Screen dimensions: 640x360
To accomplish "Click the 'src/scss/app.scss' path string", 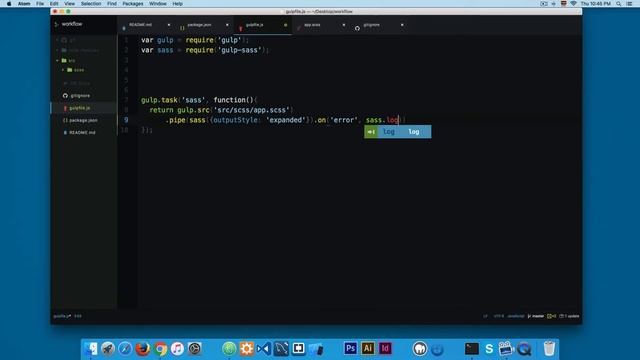I will pos(251,110).
